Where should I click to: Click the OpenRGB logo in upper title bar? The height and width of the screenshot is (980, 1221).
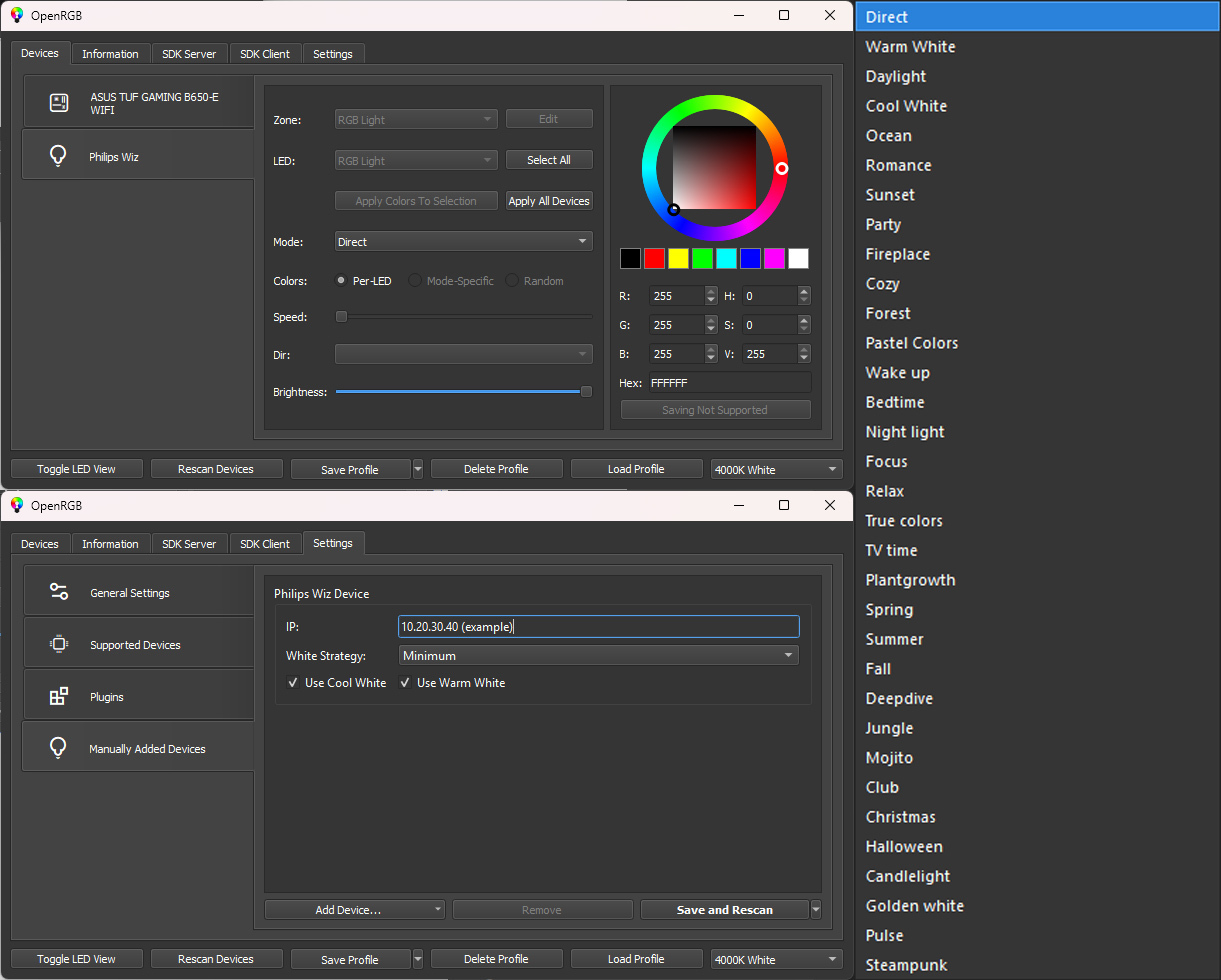coord(17,15)
